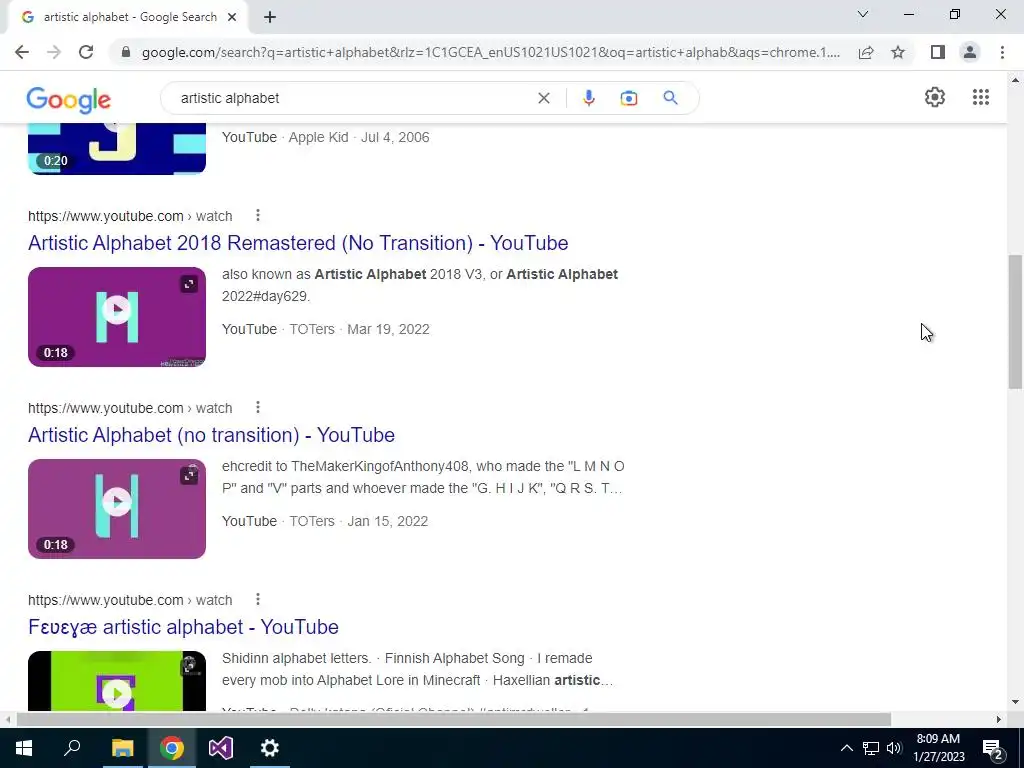Screen dimensions: 1024x768
Task: Click the vertical scrollbar thumb
Action: (x=1015, y=322)
